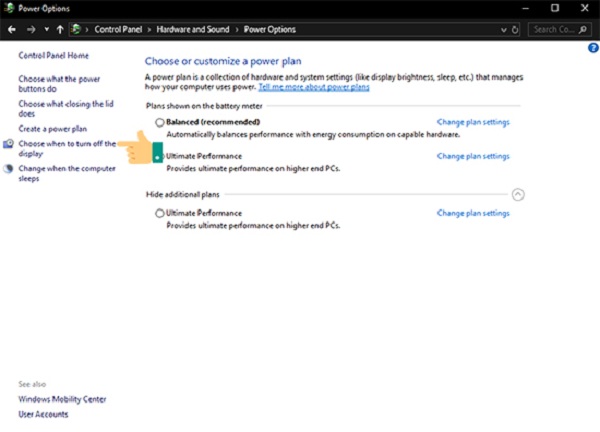This screenshot has width=600, height=432.
Task: Click the moon icon beside 'Change when the computer sleeps'
Action: [x=8, y=169]
